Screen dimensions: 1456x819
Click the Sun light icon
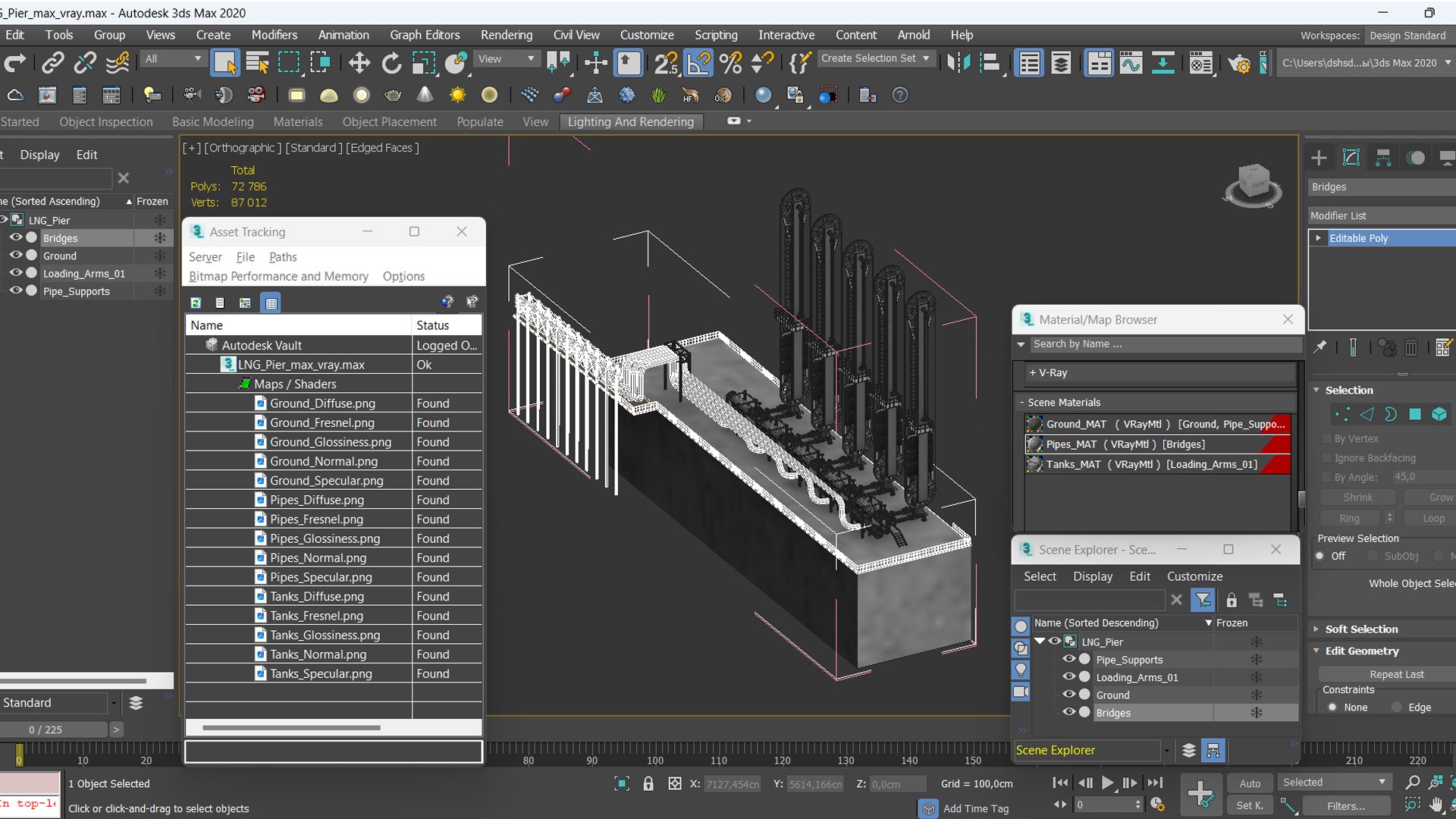click(x=457, y=96)
